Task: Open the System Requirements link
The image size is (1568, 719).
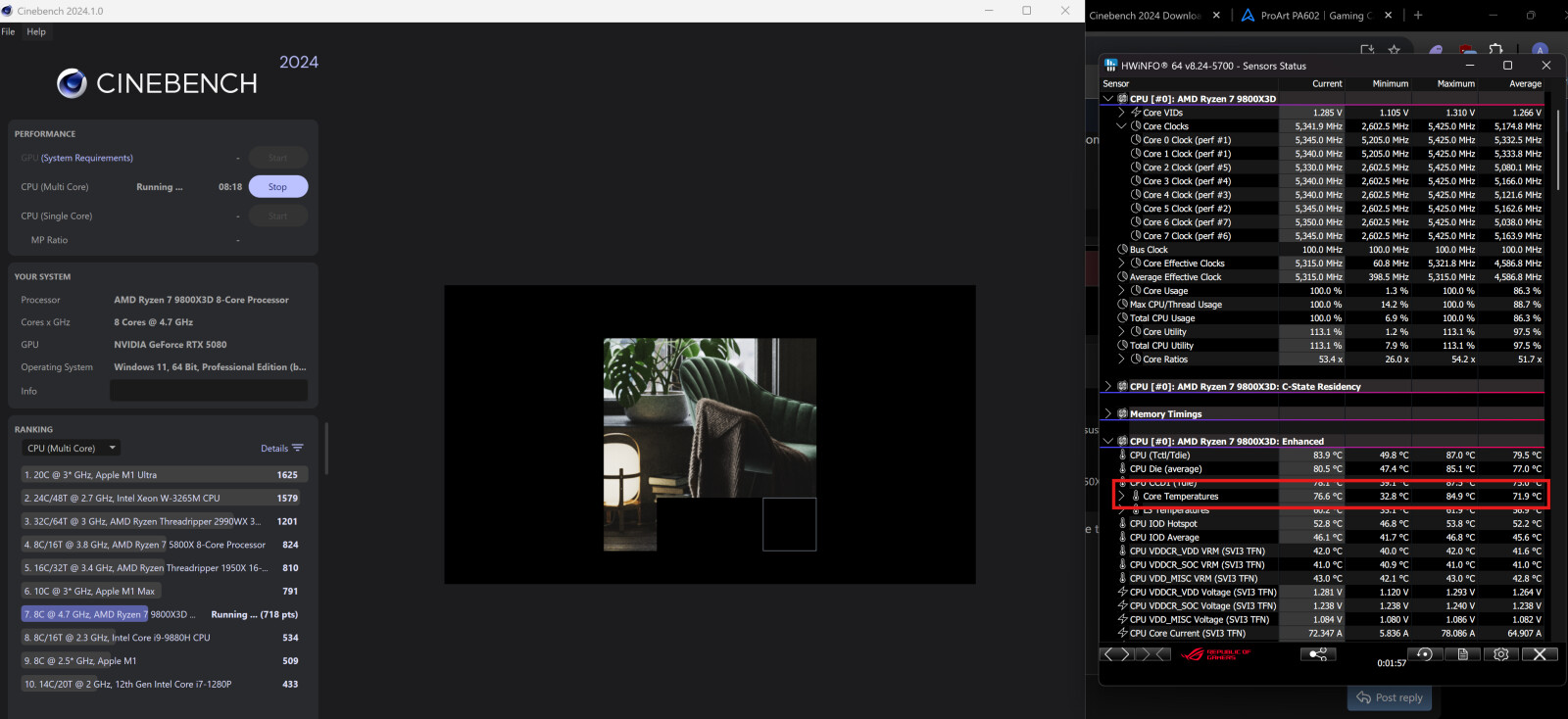Action: [x=87, y=158]
